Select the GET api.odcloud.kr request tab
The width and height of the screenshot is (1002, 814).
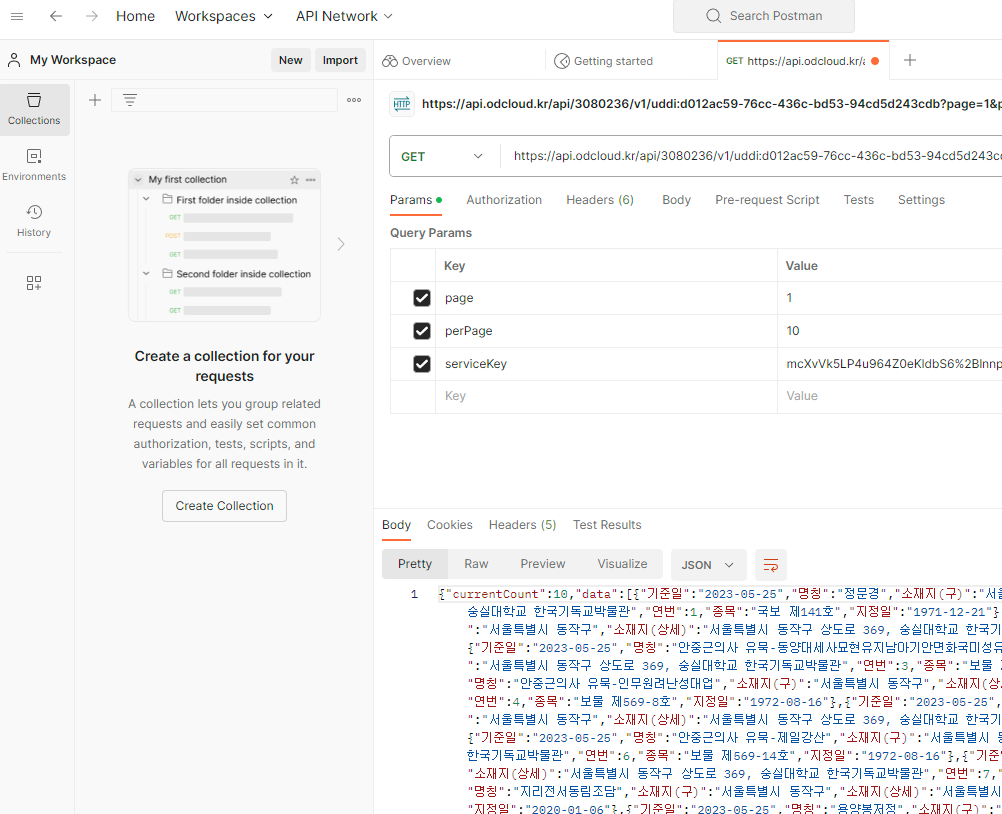click(803, 61)
